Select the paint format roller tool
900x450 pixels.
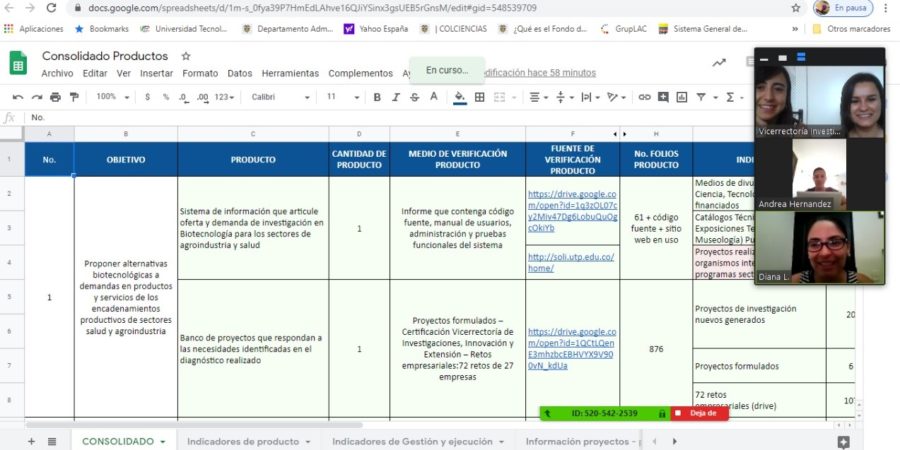[x=72, y=97]
